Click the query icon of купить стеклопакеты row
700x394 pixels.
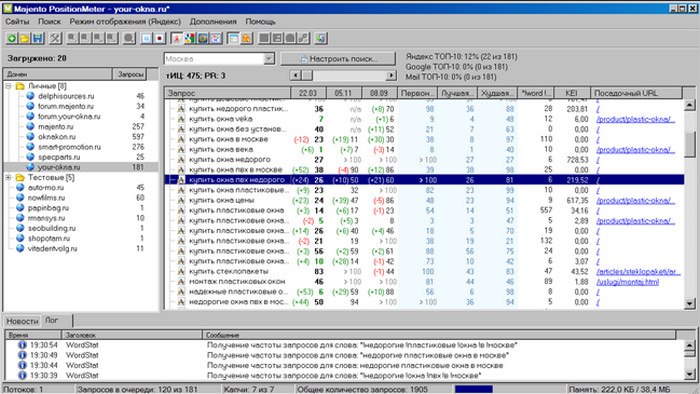[181, 271]
